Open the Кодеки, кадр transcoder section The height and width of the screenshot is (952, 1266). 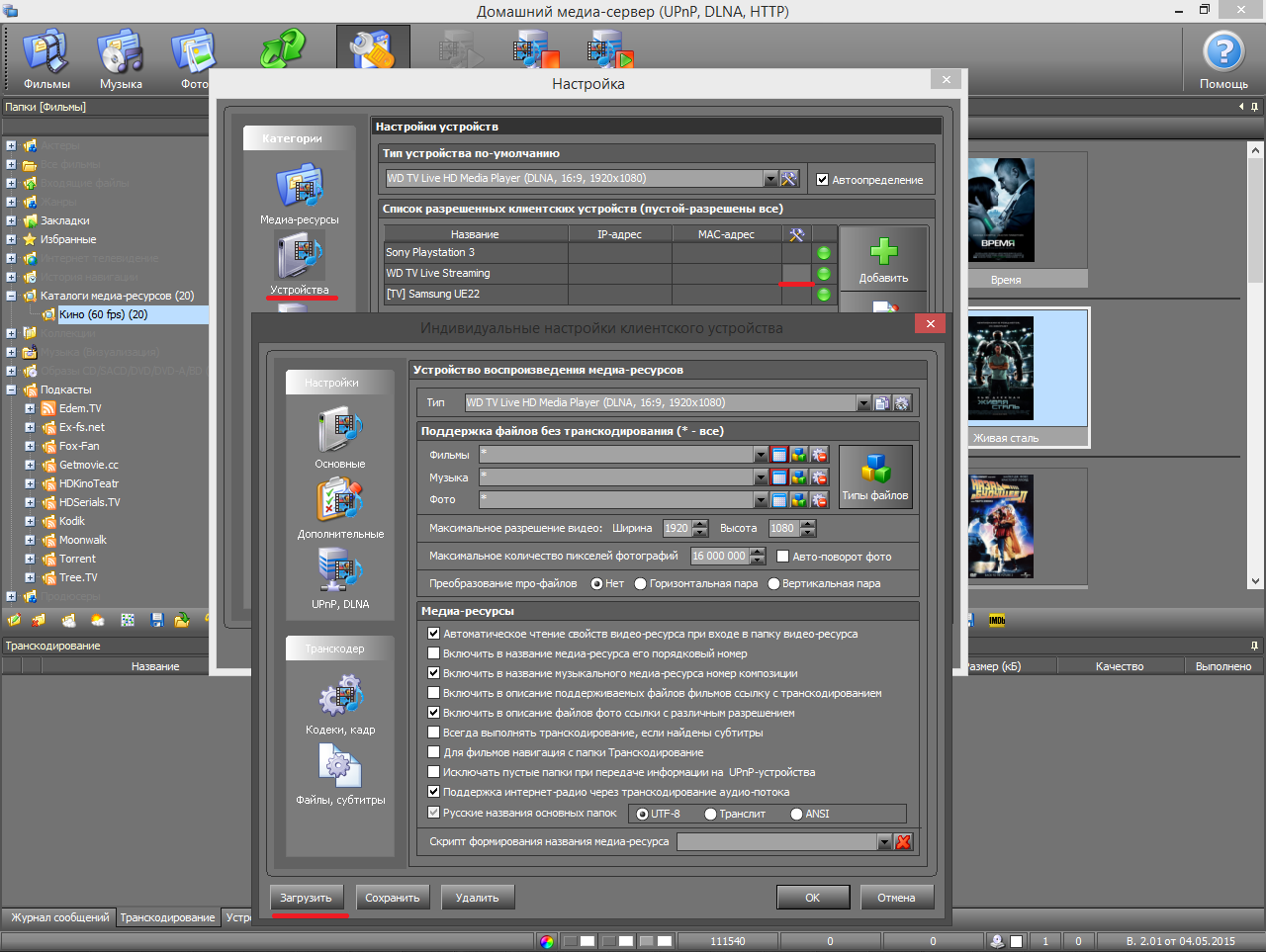pos(340,698)
